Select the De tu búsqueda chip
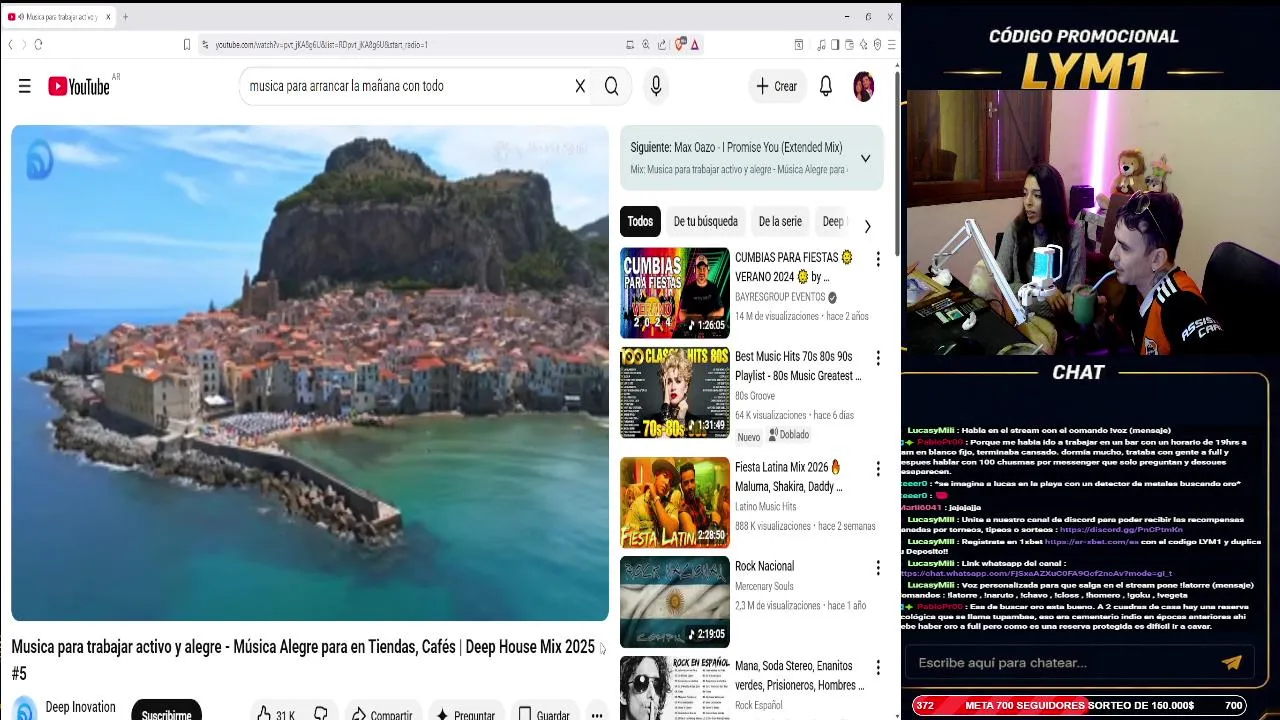 coord(705,221)
